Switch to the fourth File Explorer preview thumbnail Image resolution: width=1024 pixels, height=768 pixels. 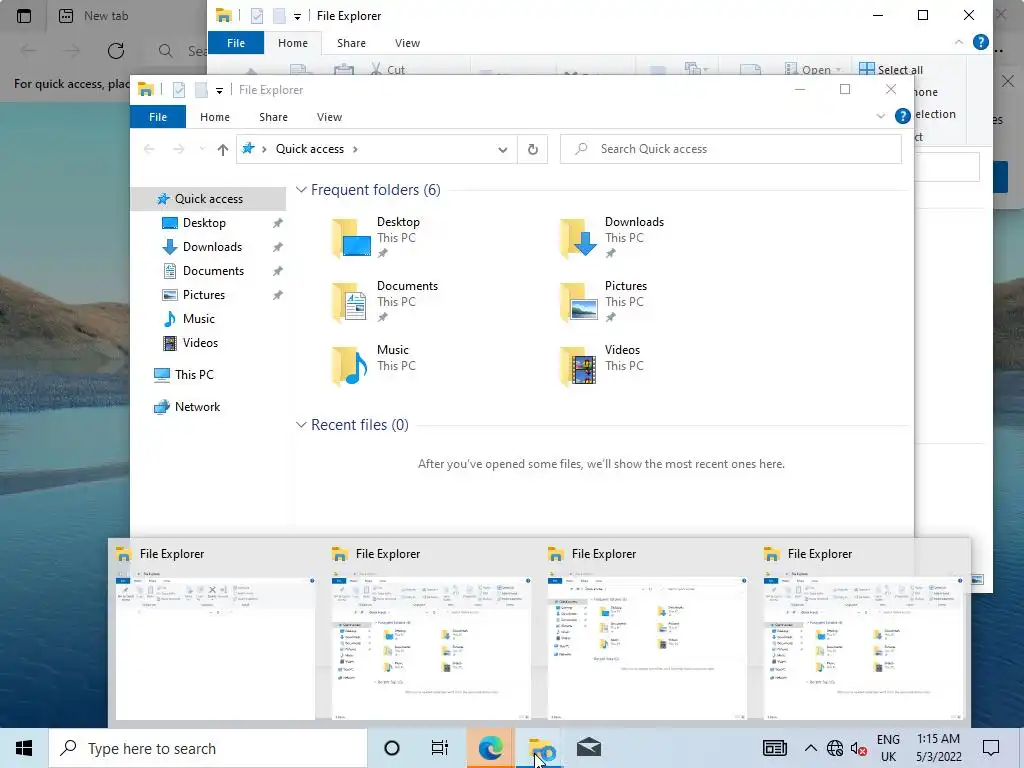point(863,632)
